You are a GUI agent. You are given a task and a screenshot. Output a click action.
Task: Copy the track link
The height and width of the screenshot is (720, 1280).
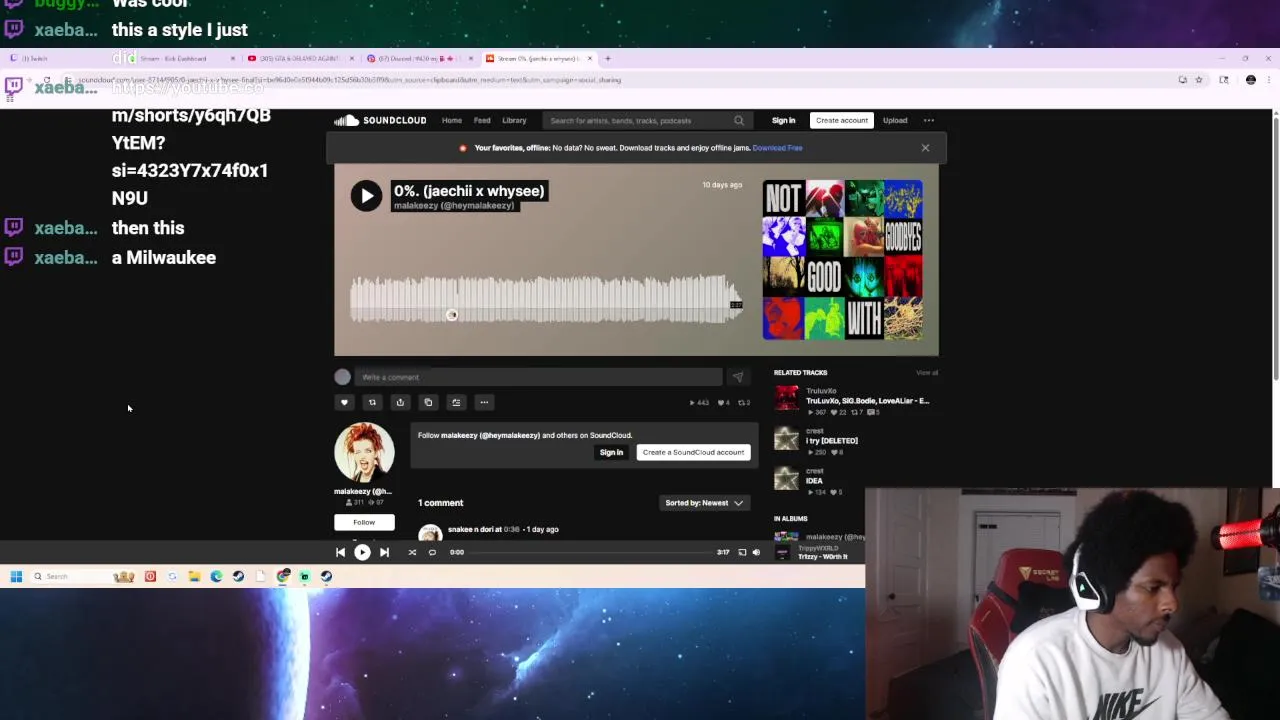428,402
